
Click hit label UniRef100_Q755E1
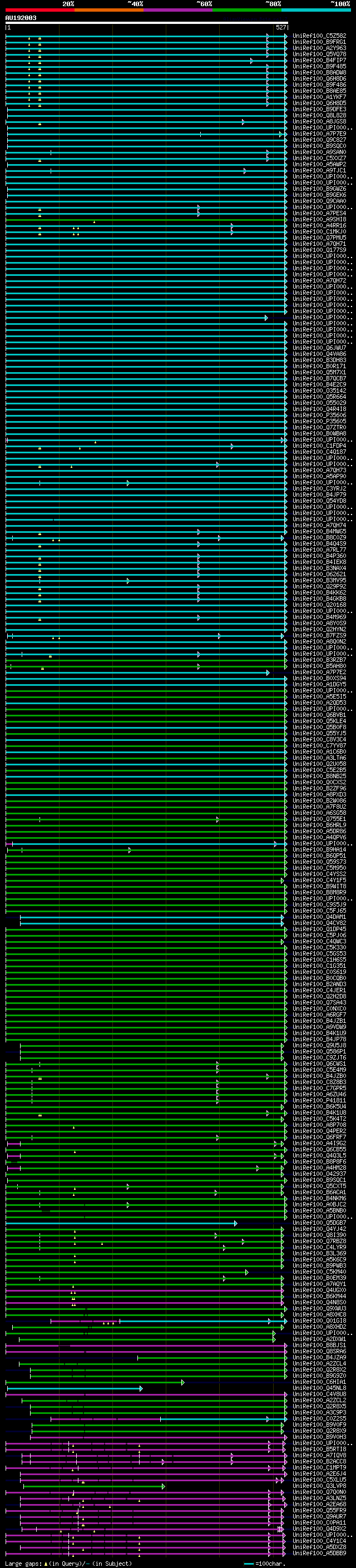pyautogui.click(x=319, y=819)
